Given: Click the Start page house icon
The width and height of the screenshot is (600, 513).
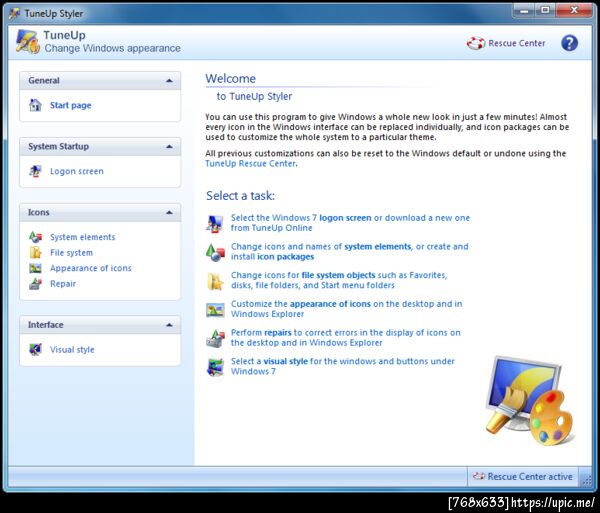Looking at the screenshot, I should pyautogui.click(x=35, y=105).
